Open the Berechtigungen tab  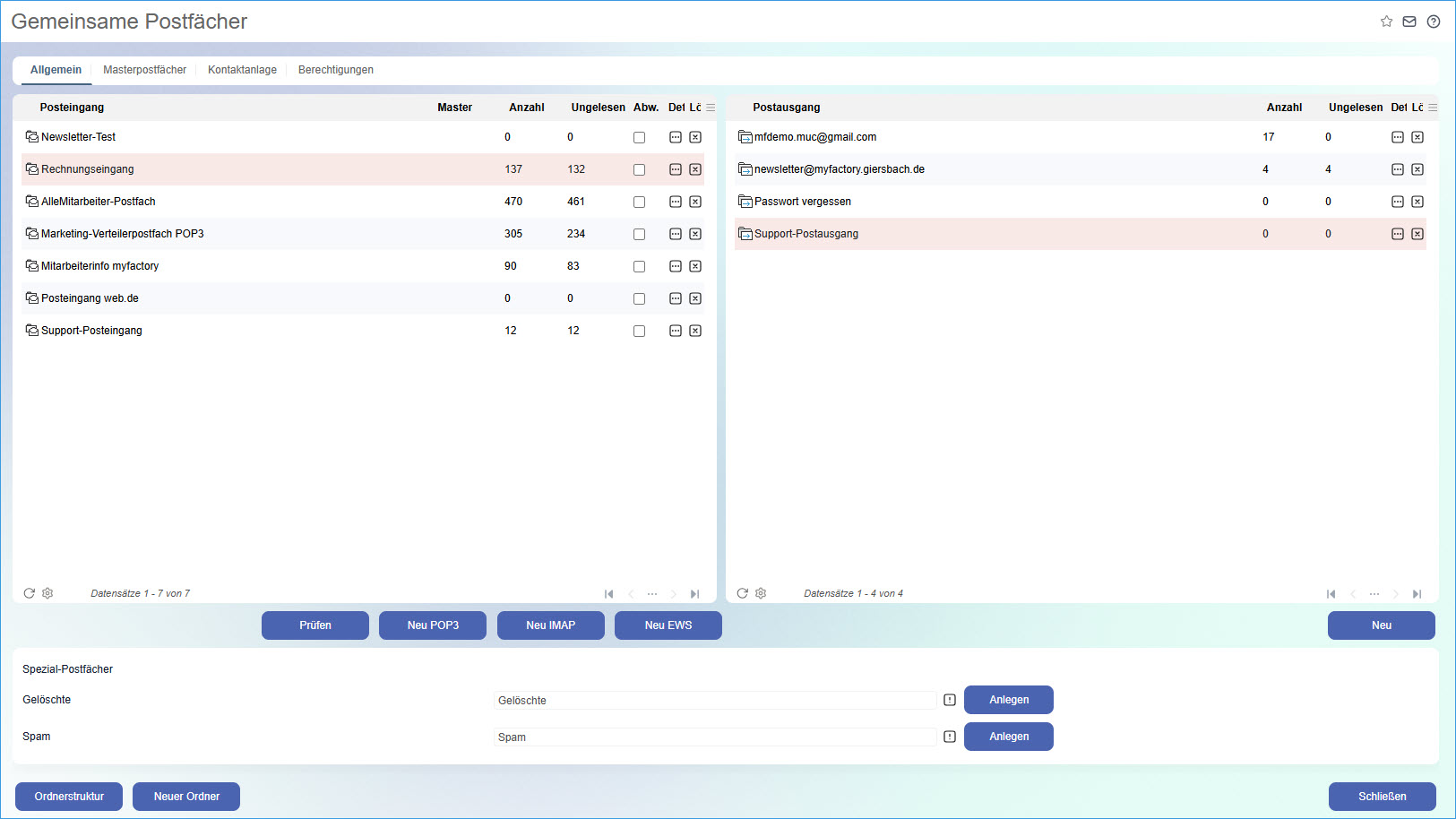[335, 70]
